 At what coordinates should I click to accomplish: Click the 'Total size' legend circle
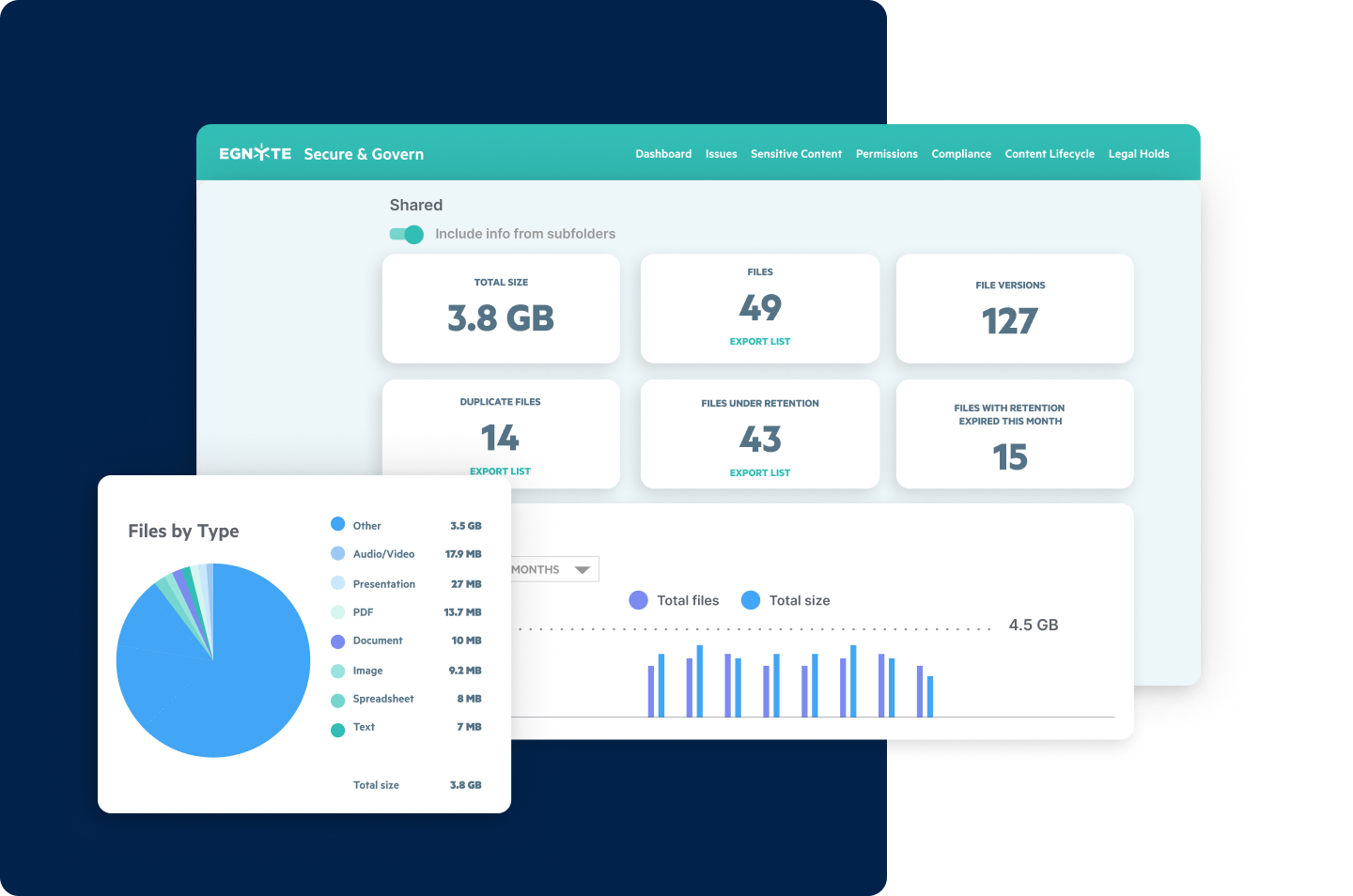click(751, 600)
